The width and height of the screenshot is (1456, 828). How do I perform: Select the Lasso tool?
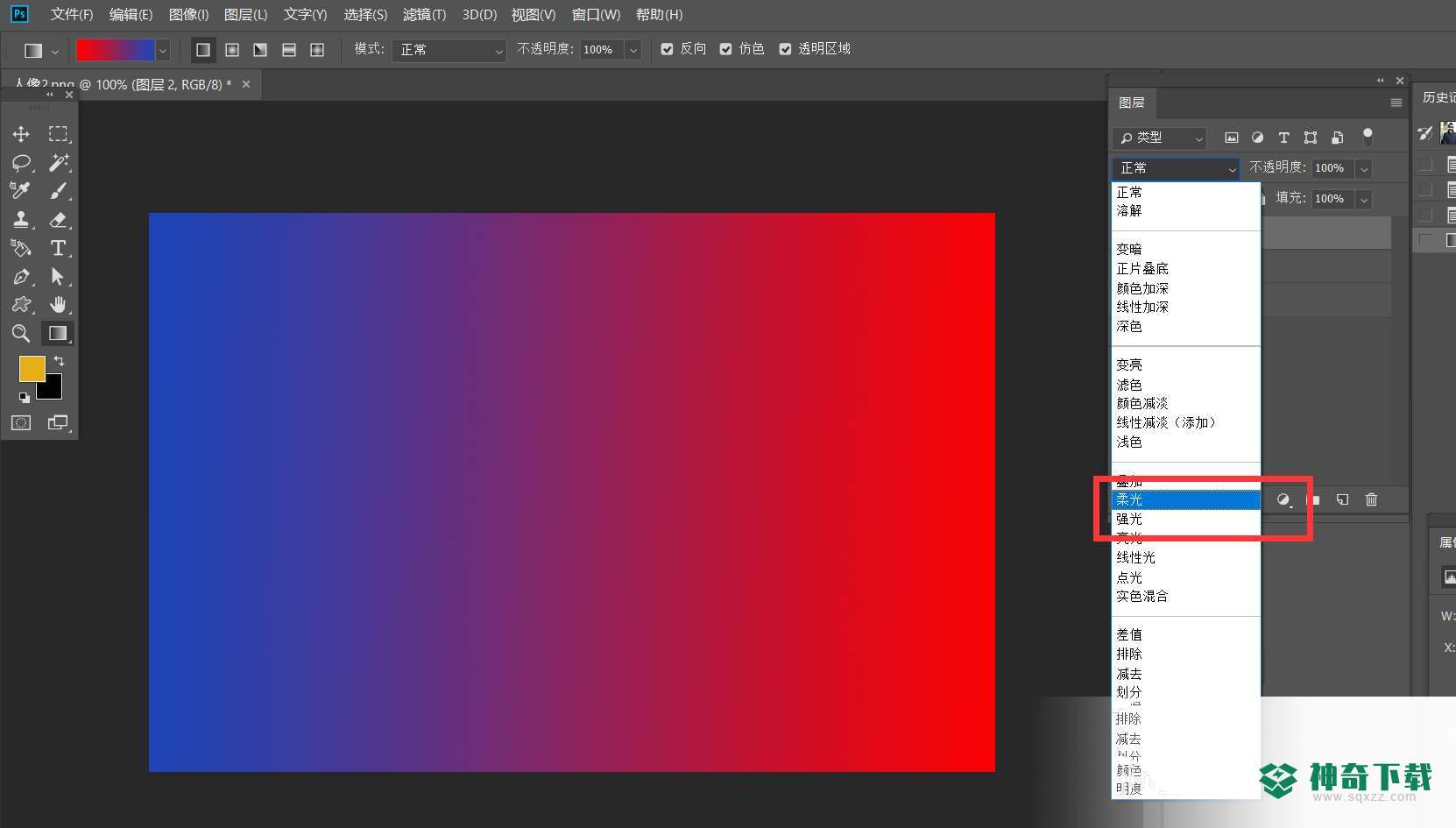point(21,163)
